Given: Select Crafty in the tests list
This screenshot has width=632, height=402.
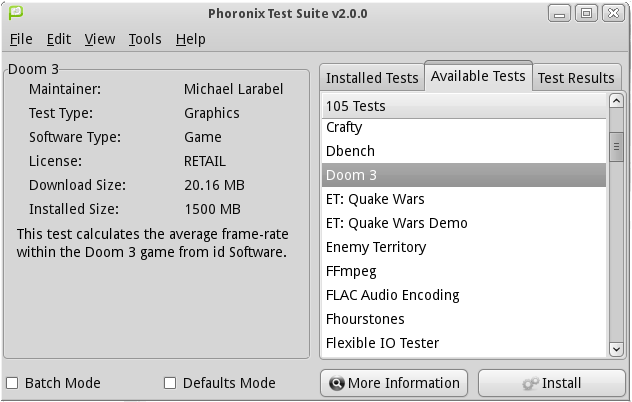Looking at the screenshot, I should (x=464, y=127).
